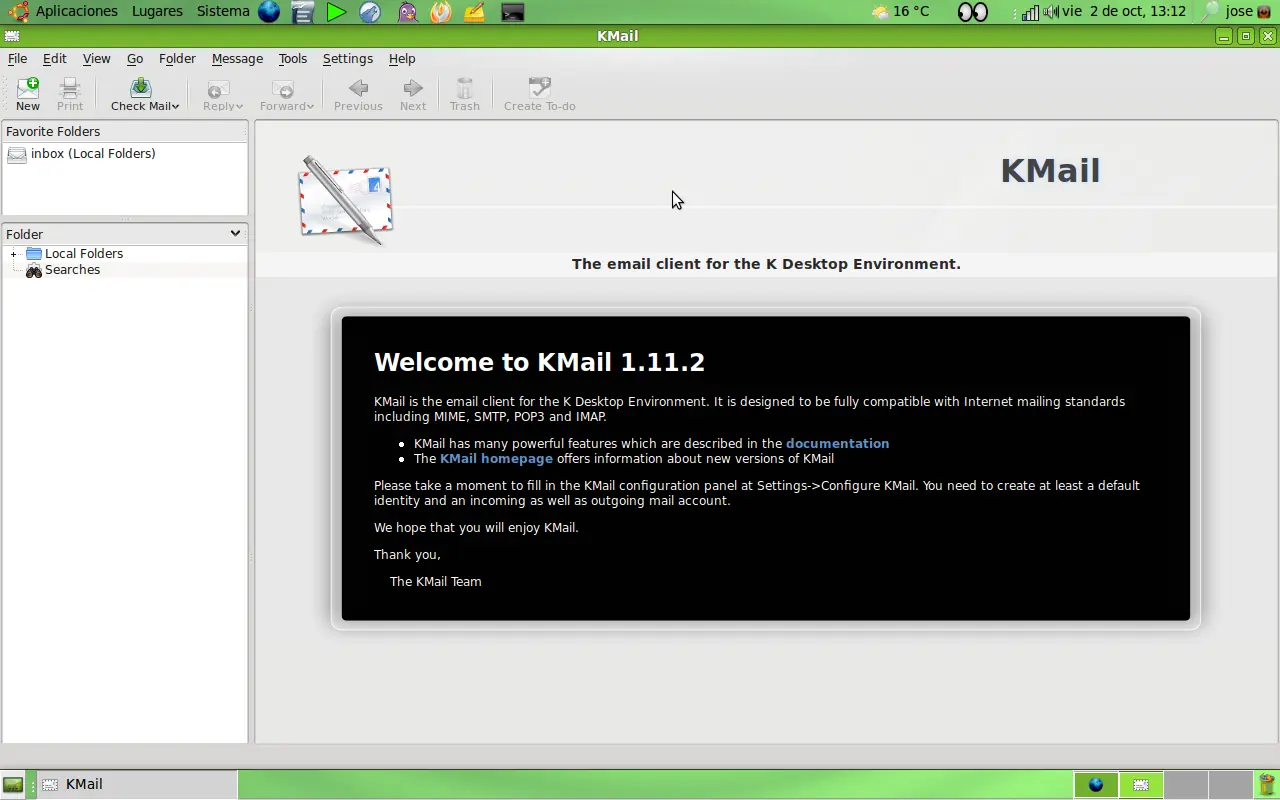Launch the terminal icon in top panel
Screen dimensions: 1280x800
(x=512, y=12)
